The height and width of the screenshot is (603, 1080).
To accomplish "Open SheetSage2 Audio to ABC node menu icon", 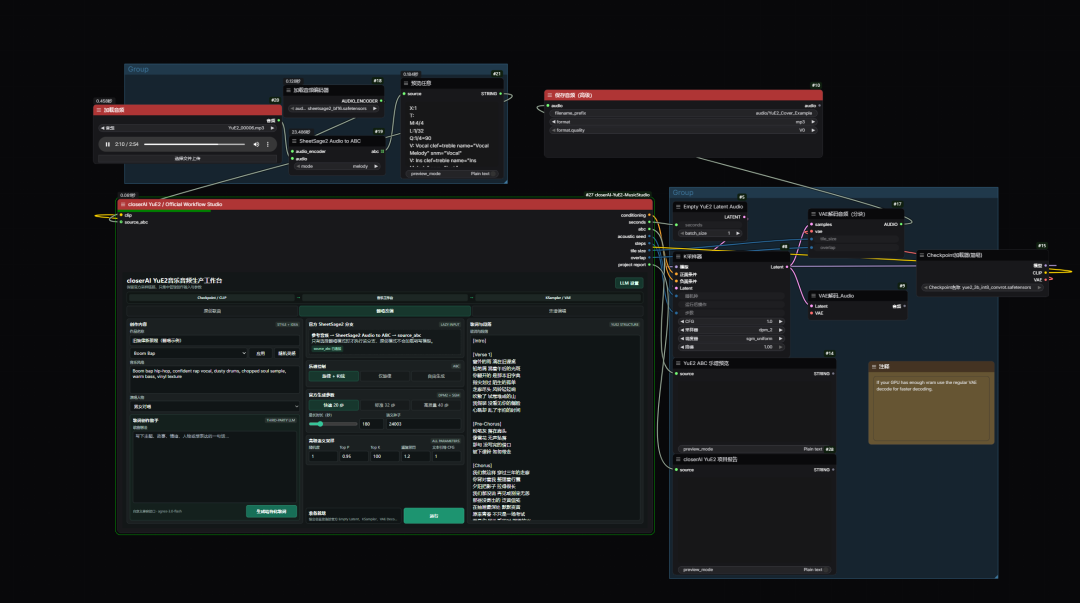I will coord(294,141).
